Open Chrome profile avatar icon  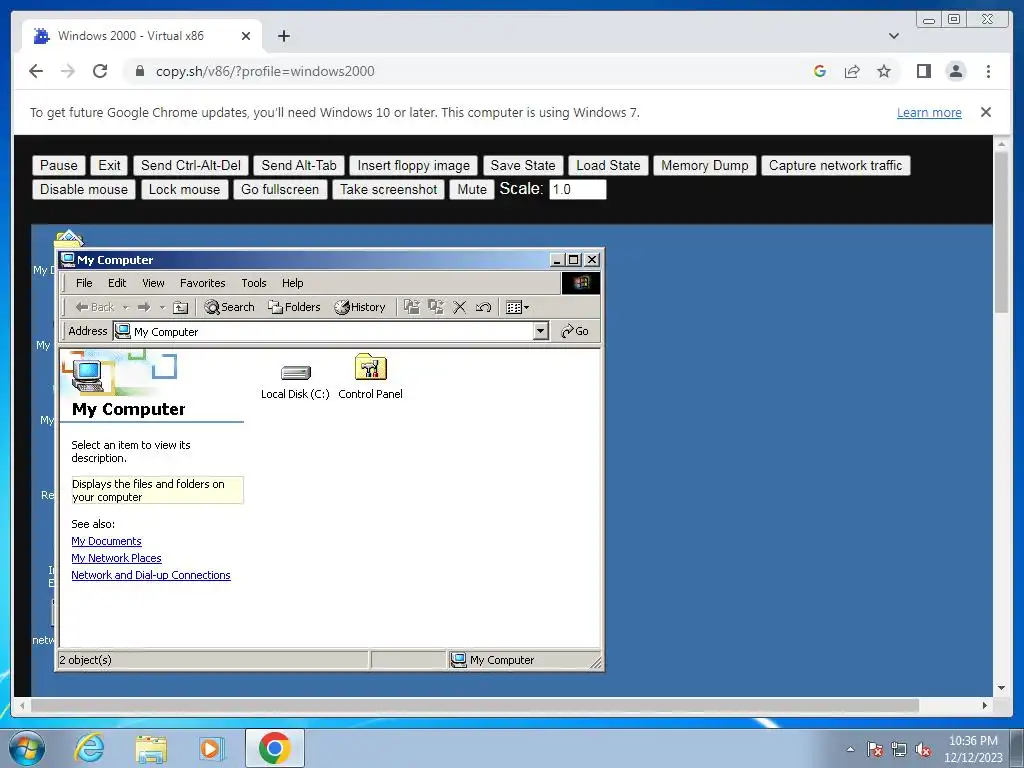coord(955,71)
